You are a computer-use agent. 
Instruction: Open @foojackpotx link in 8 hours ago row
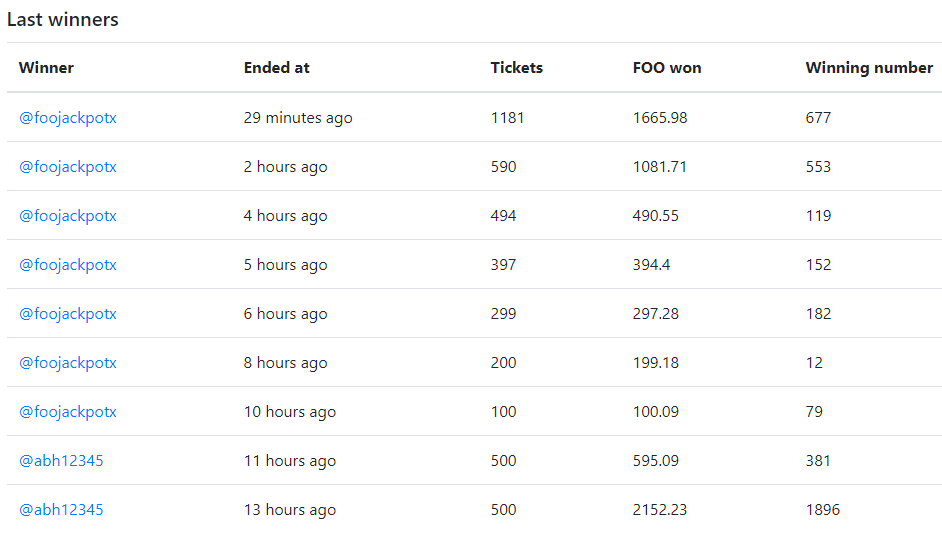point(68,363)
